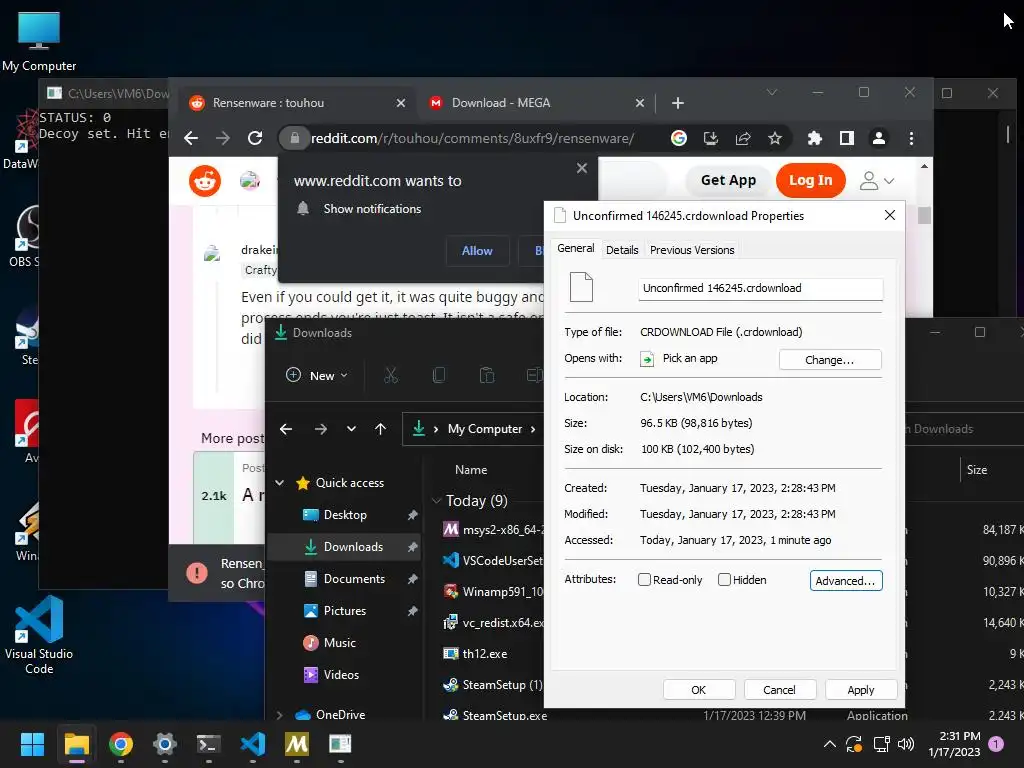Click the Paste icon in Downloads toolbar
The image size is (1024, 768).
point(487,376)
